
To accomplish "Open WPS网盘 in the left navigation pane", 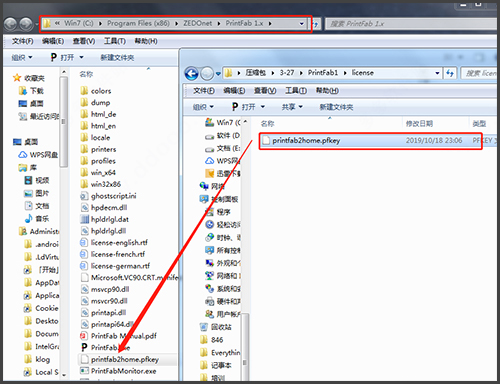I will (38, 155).
